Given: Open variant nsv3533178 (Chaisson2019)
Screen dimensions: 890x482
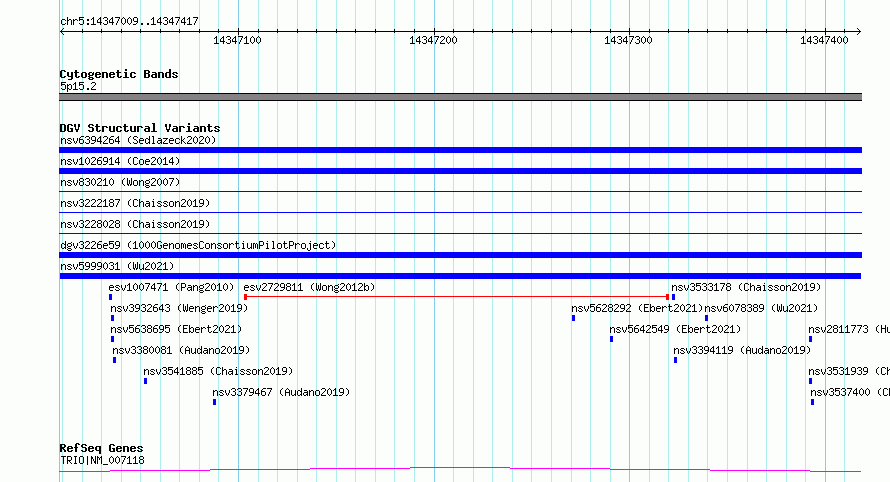Looking at the screenshot, I should click(746, 287).
